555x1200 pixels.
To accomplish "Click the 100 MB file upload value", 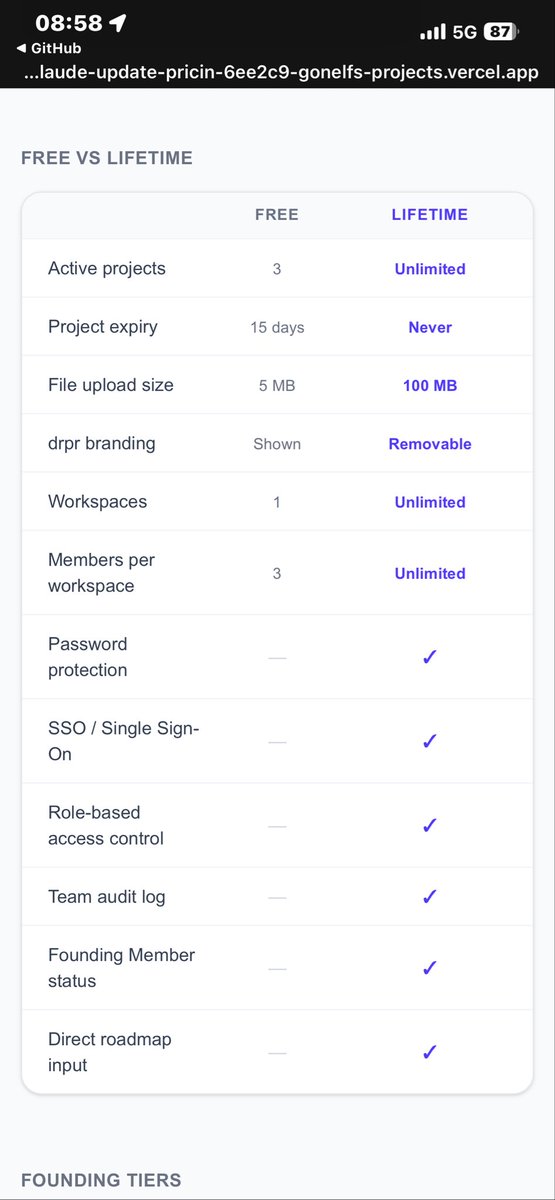I will [430, 385].
